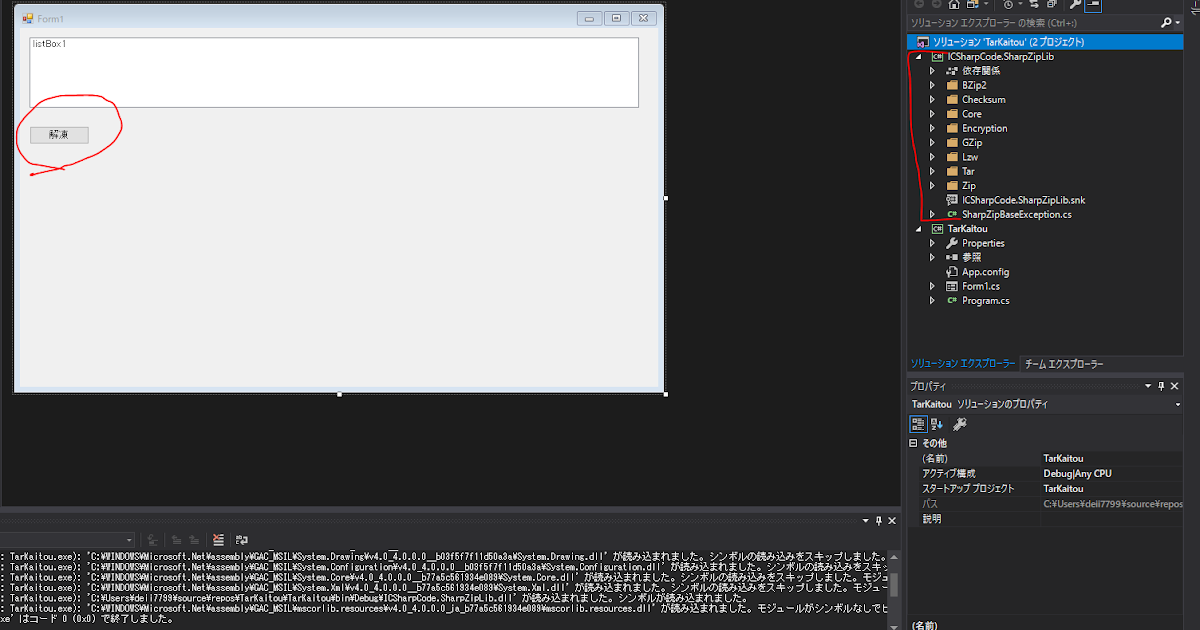Click the 解凍 button on Form1
Screen dimensions: 1200x630
(57, 134)
